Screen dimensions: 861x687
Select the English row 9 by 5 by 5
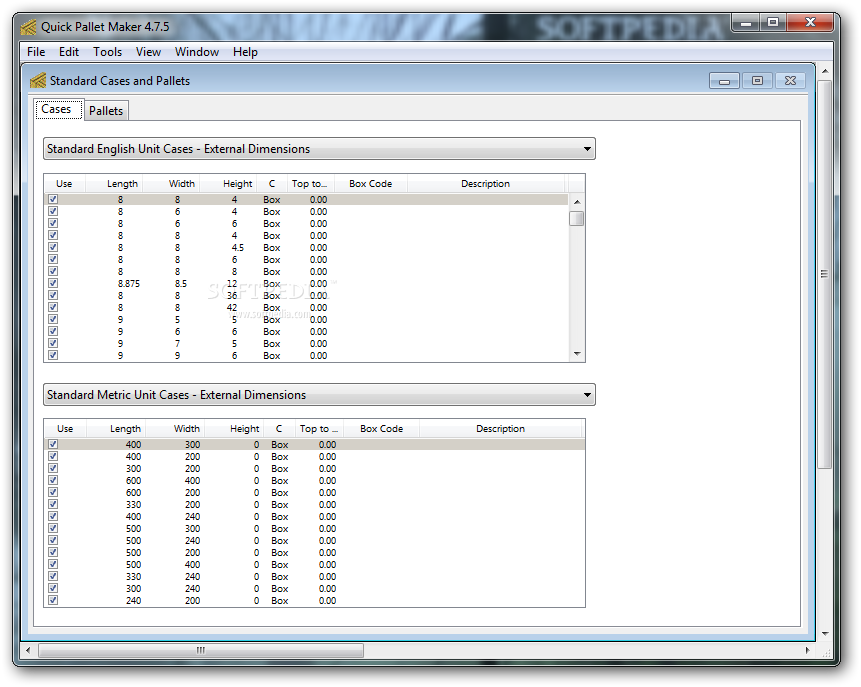pos(306,320)
